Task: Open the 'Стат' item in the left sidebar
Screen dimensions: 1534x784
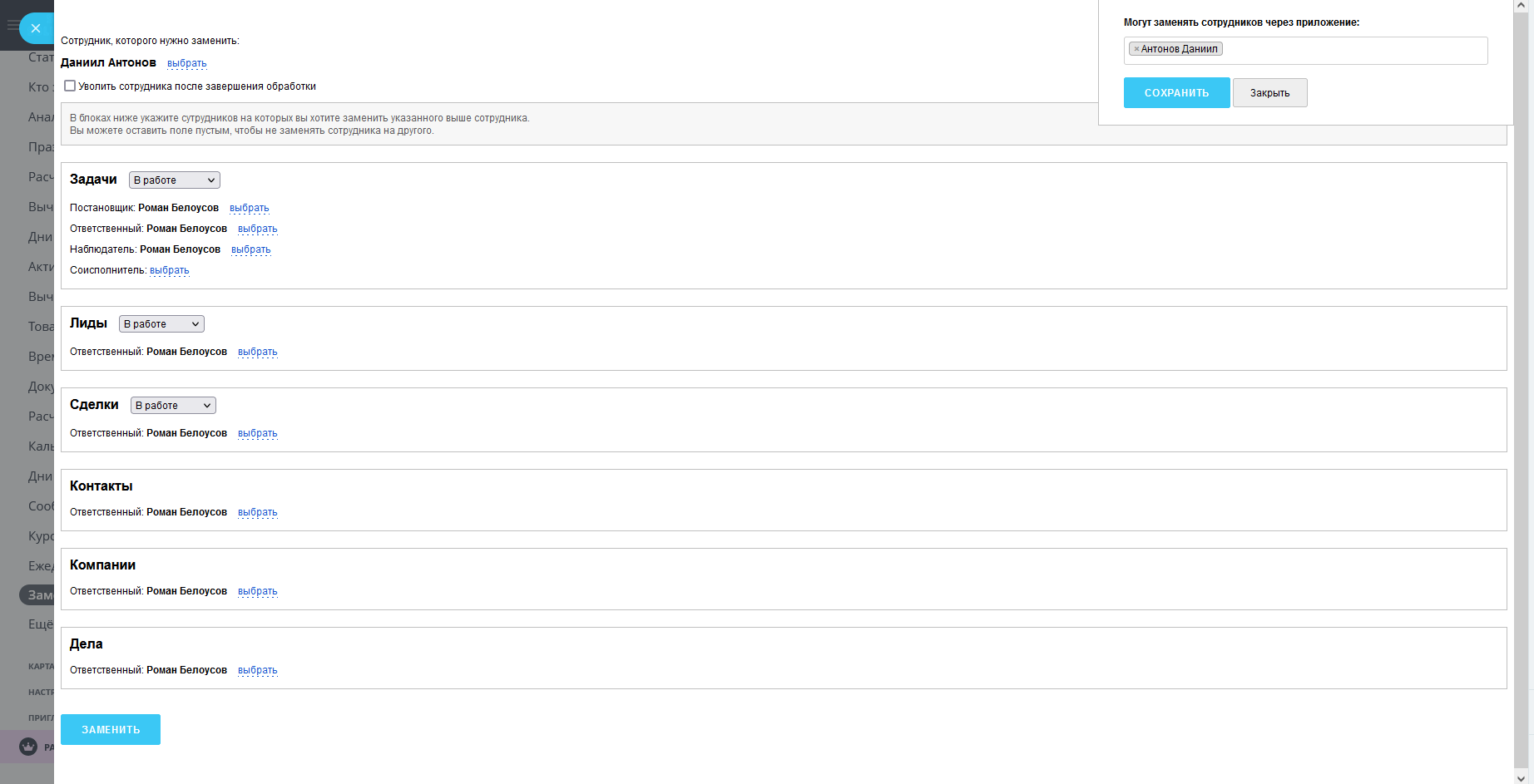Action: [40, 57]
